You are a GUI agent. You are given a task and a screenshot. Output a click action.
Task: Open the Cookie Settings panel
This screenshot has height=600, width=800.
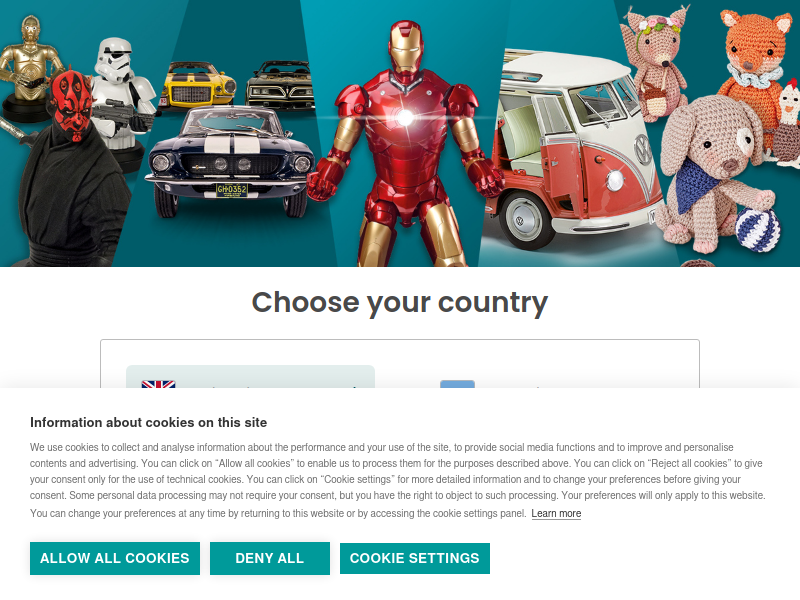pos(415,558)
